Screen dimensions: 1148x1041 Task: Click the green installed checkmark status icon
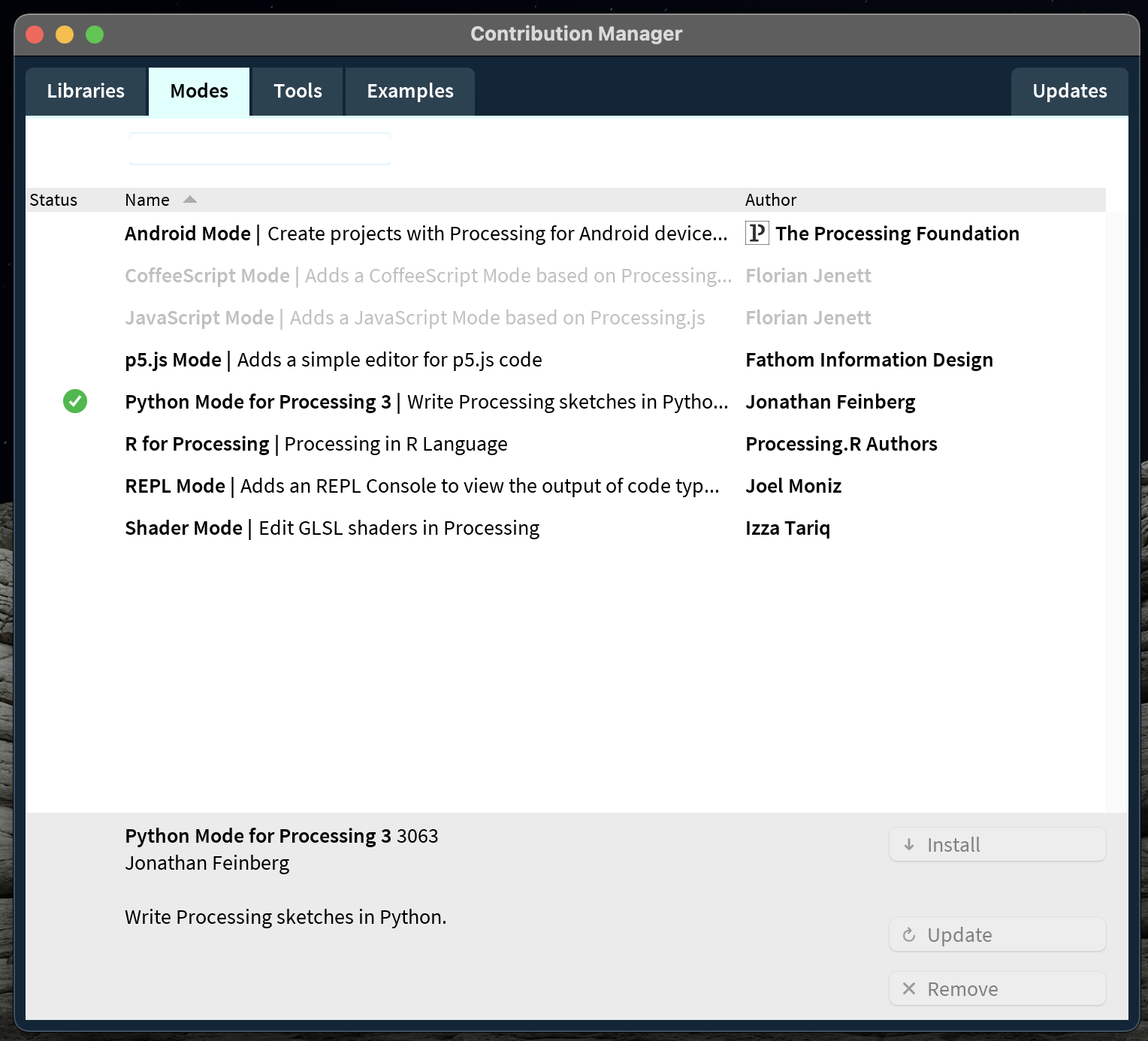pyautogui.click(x=75, y=402)
